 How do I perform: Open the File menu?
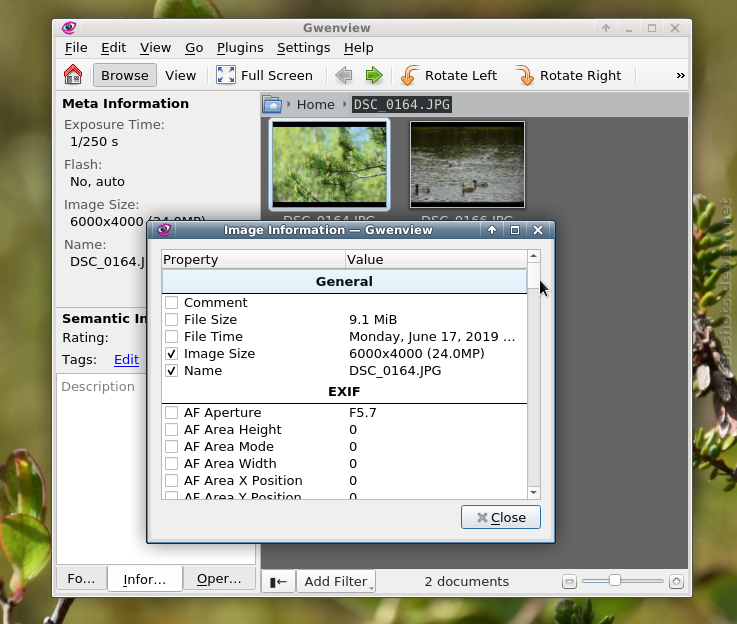click(76, 47)
